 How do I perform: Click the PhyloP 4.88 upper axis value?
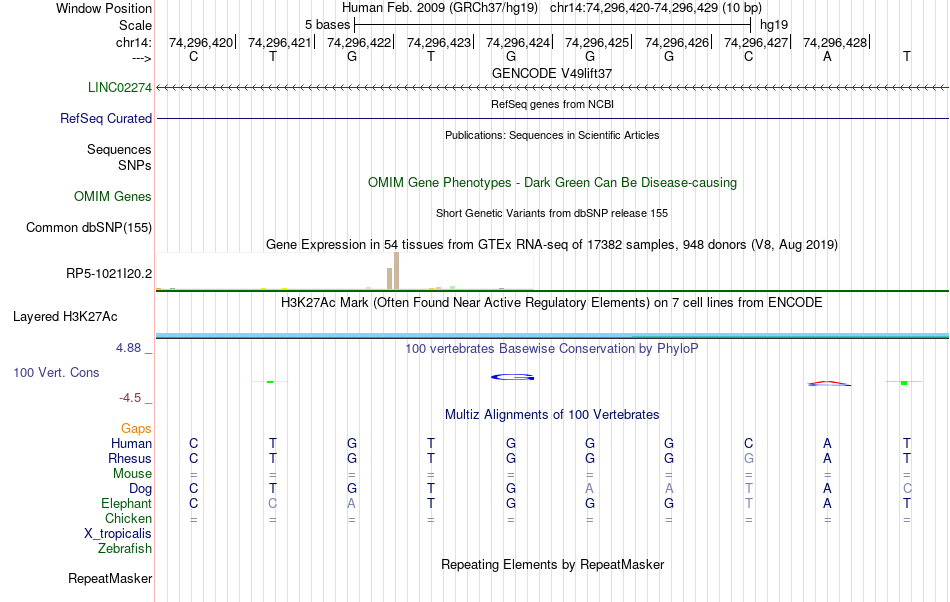pos(128,348)
